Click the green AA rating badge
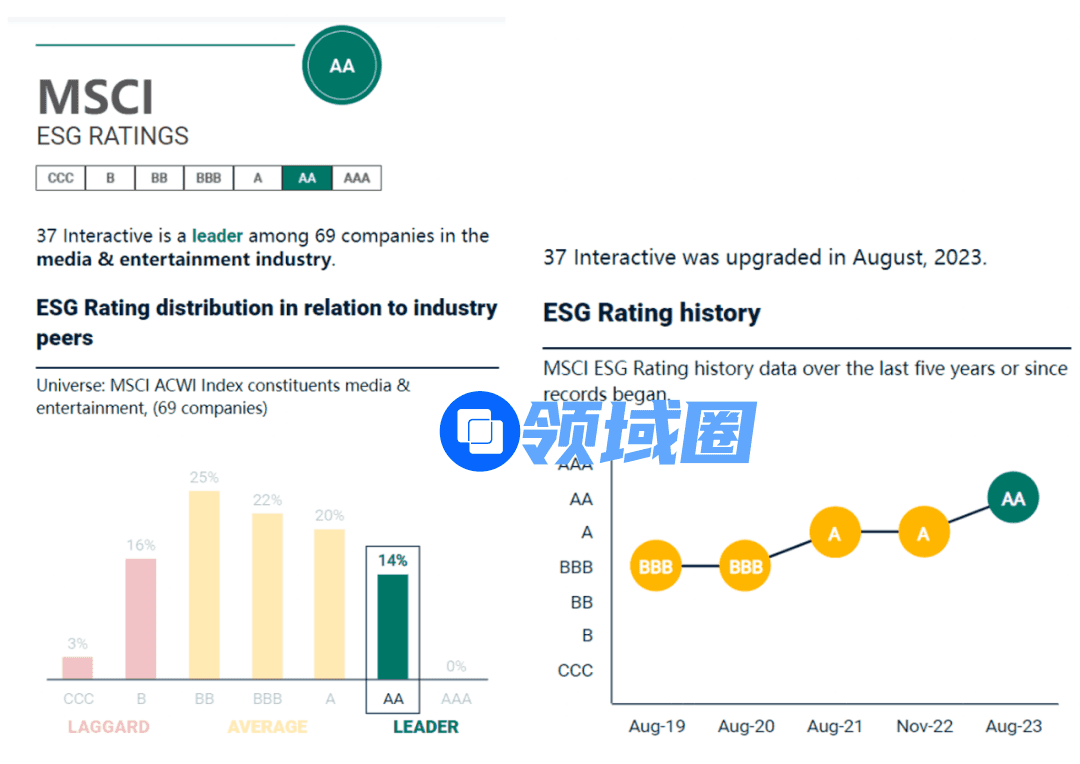Viewport: 1080px width, 764px height. pyautogui.click(x=342, y=66)
